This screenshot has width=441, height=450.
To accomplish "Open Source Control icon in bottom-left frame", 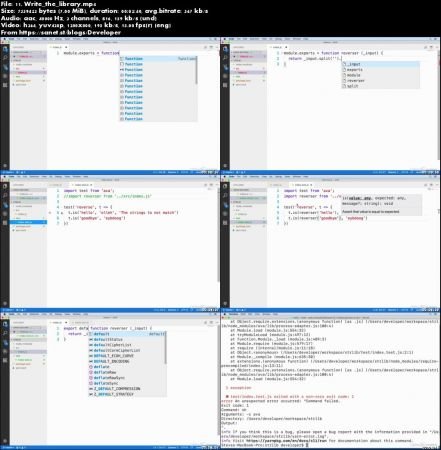I will point(5,342).
